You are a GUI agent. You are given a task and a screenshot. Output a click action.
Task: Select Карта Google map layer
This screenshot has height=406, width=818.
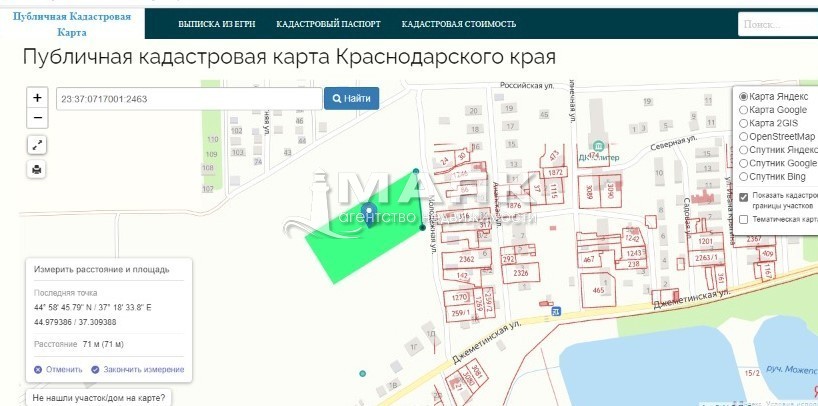click(x=743, y=110)
